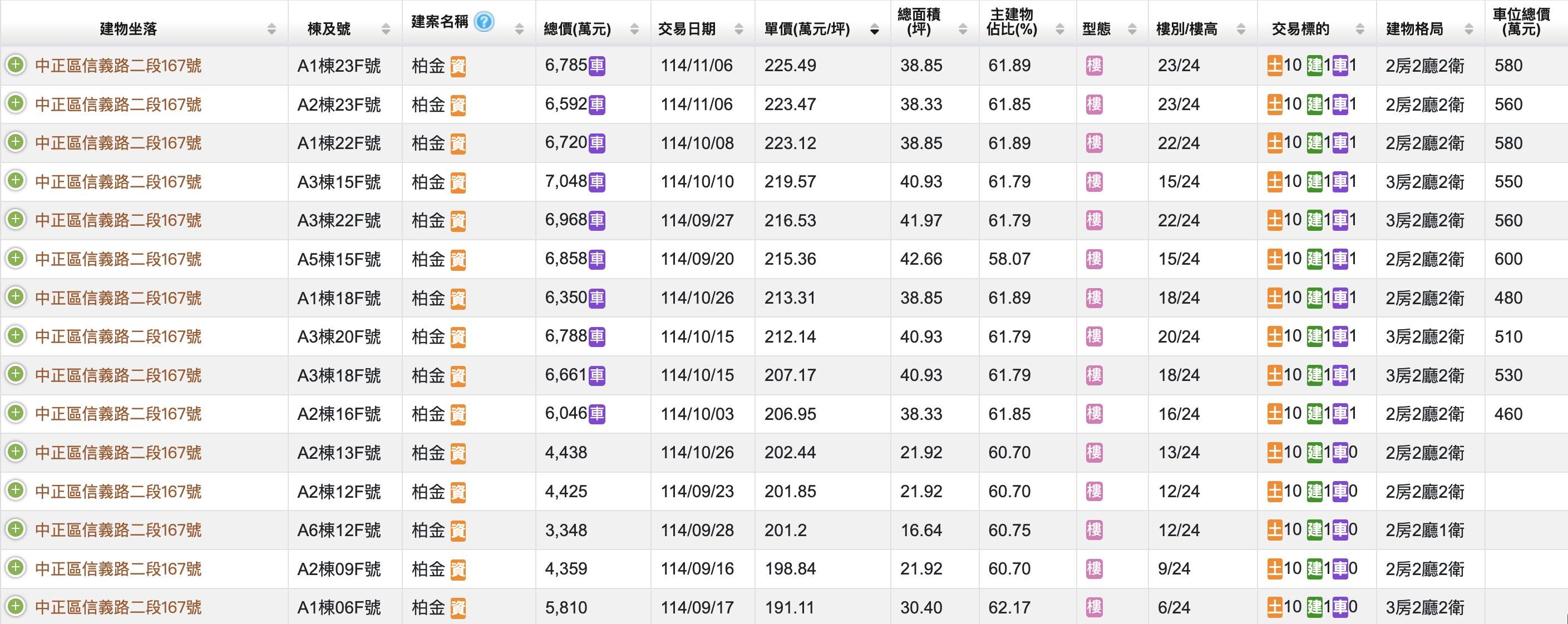Click the purple 車 badge next to 6,785
This screenshot has width=1568, height=624.
point(596,66)
